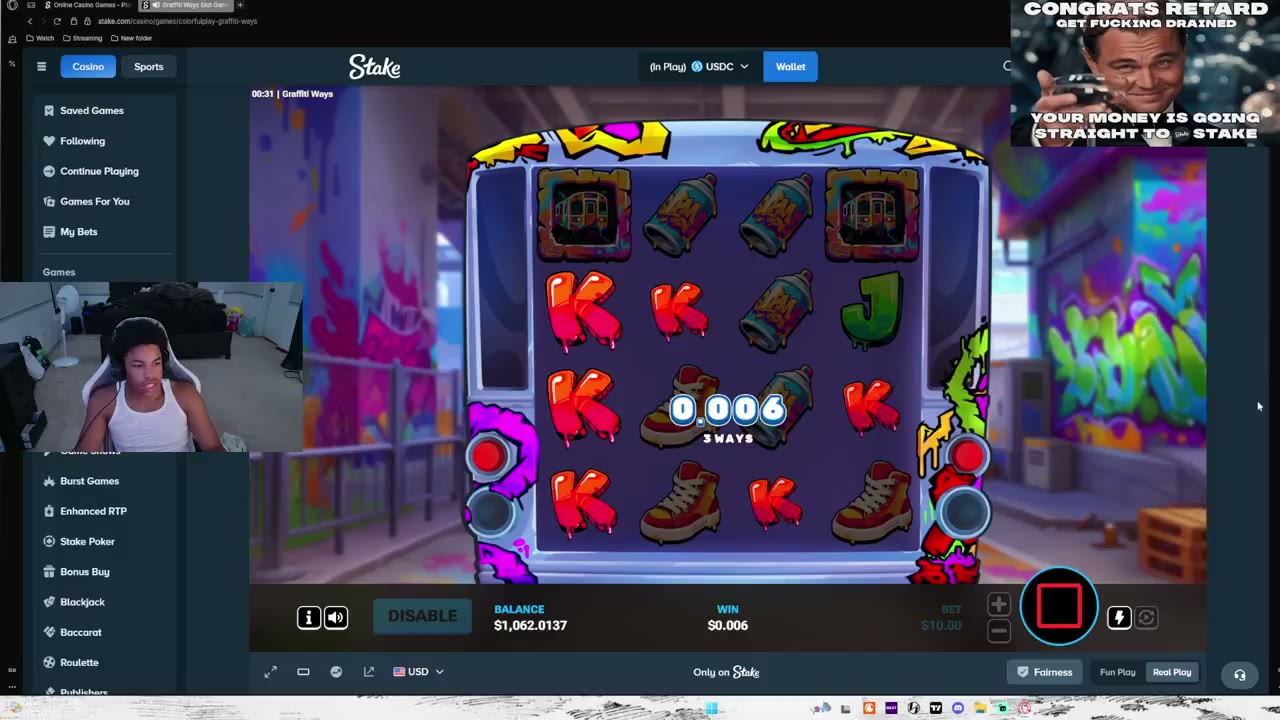Click the red toggle right of reels
1280x720 pixels.
[x=967, y=456]
